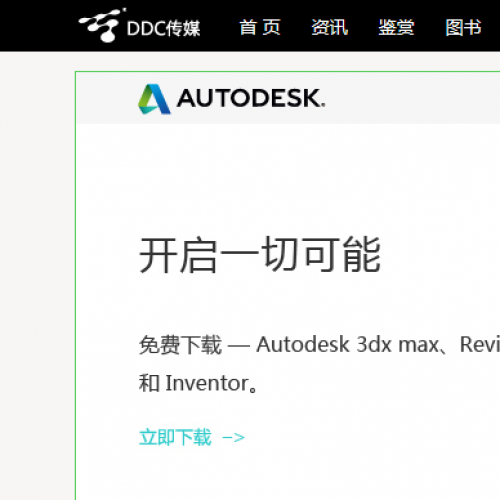Viewport: 500px width, 500px height.
Task: Click the 免费下载 — Autodesk 3dx max description text
Action: click(x=319, y=344)
